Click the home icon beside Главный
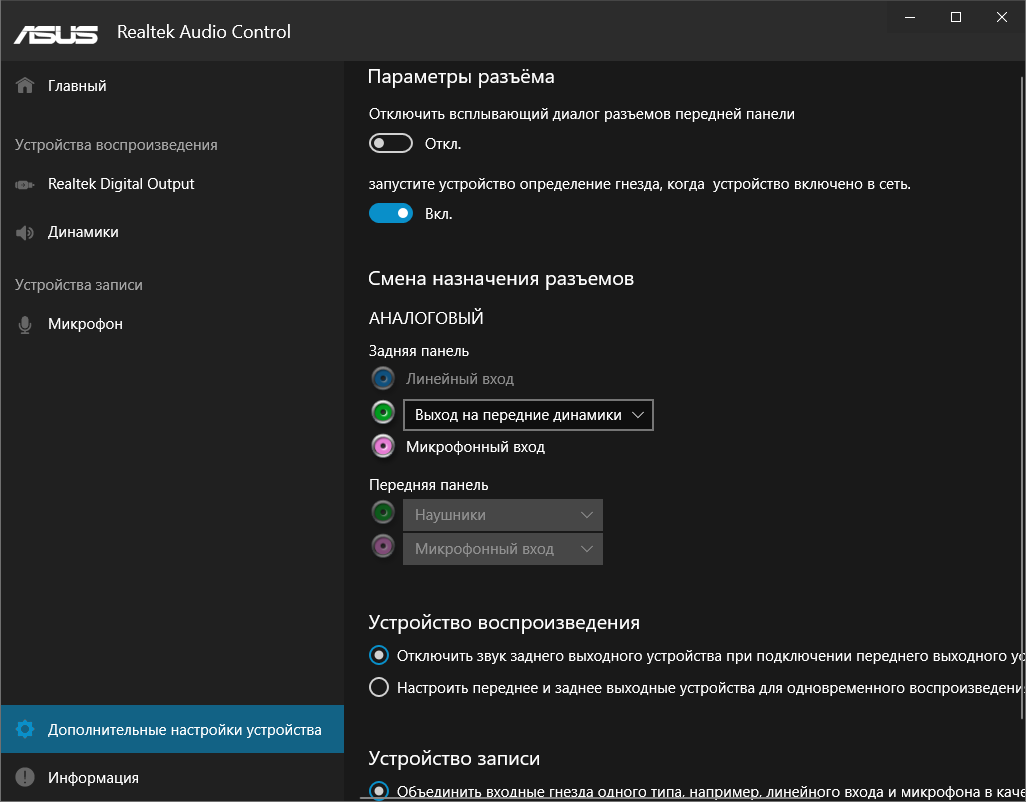Screen dimensions: 1026x802 pyautogui.click(x=25, y=85)
